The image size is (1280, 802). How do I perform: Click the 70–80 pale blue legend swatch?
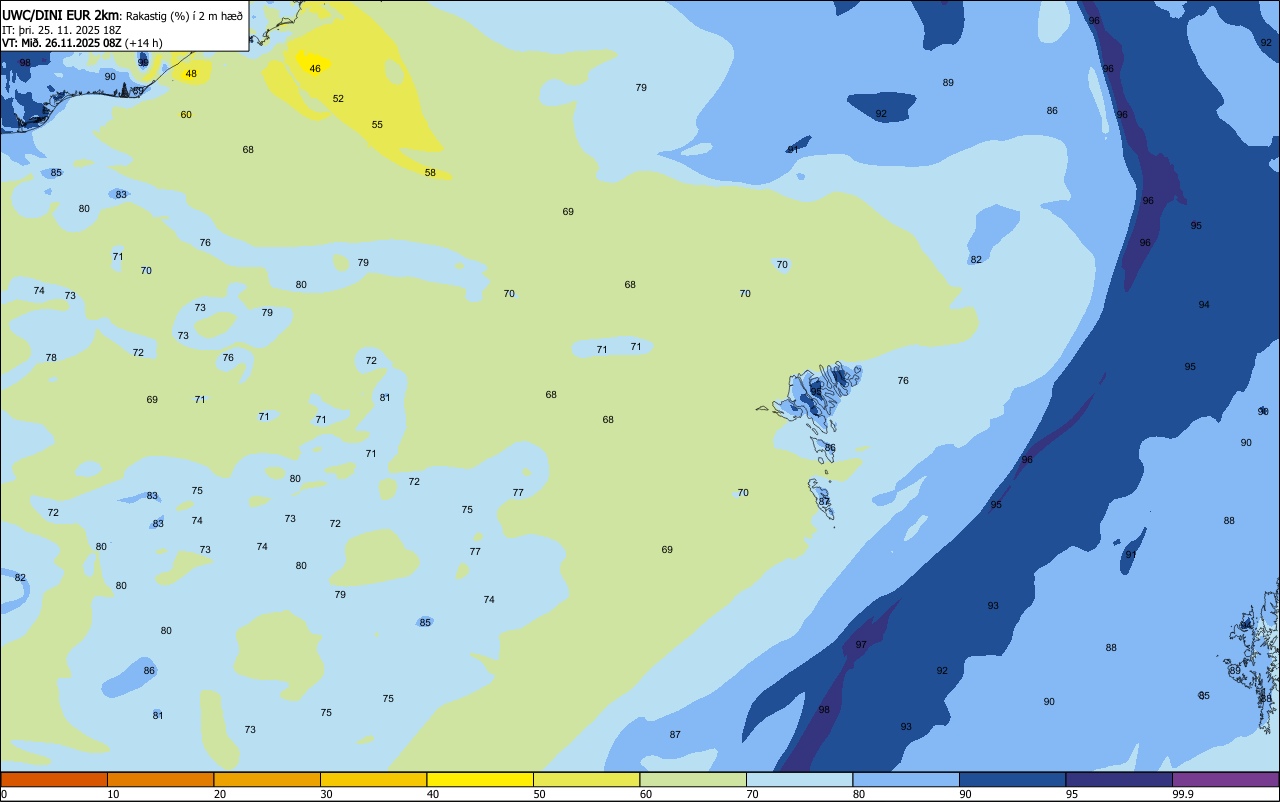[799, 779]
